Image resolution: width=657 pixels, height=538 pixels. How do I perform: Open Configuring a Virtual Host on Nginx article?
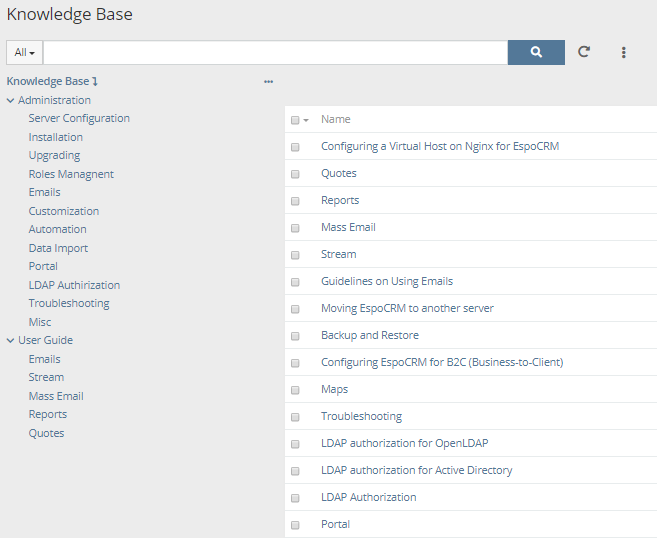point(440,147)
